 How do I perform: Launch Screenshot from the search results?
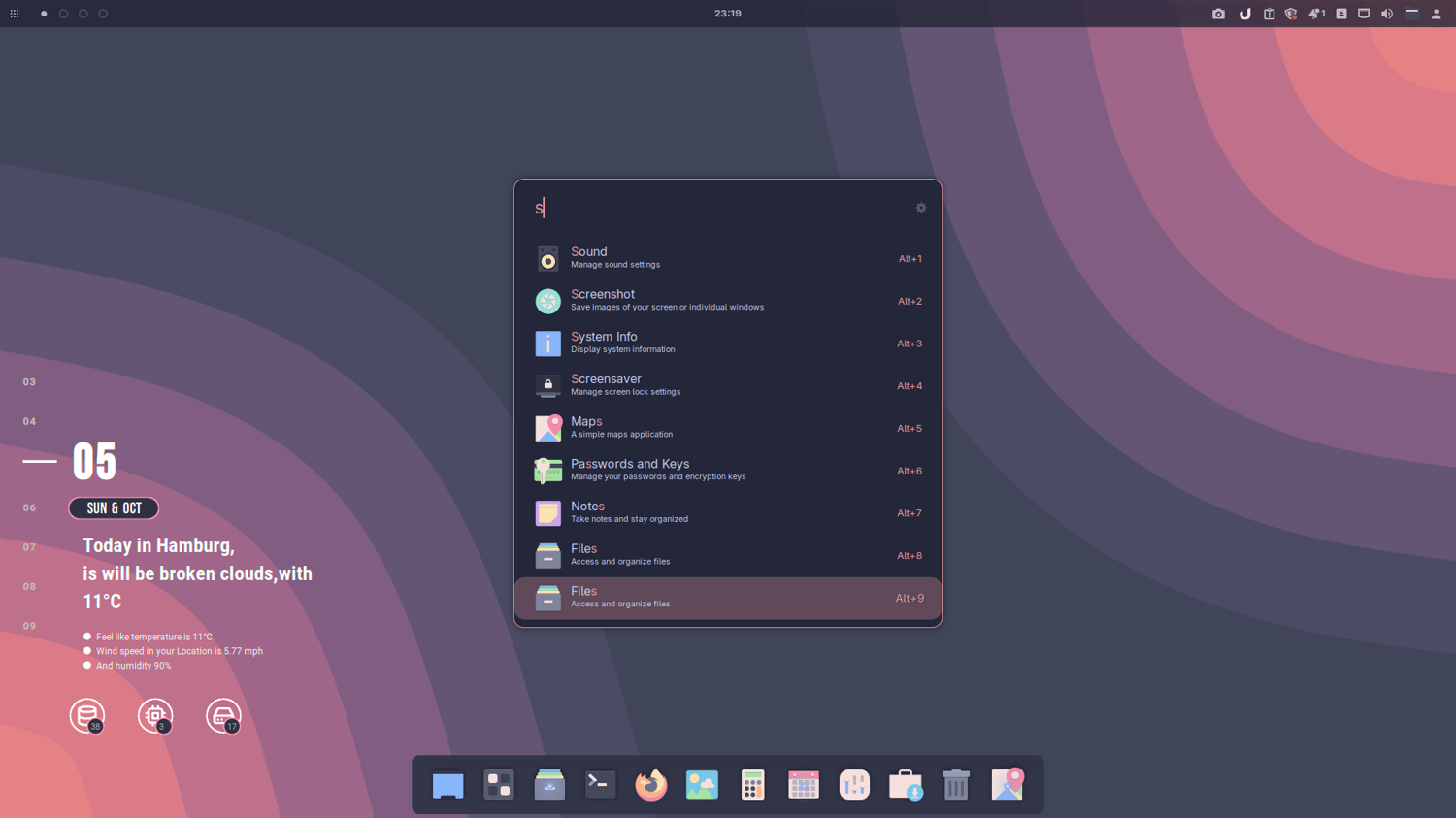coord(728,301)
